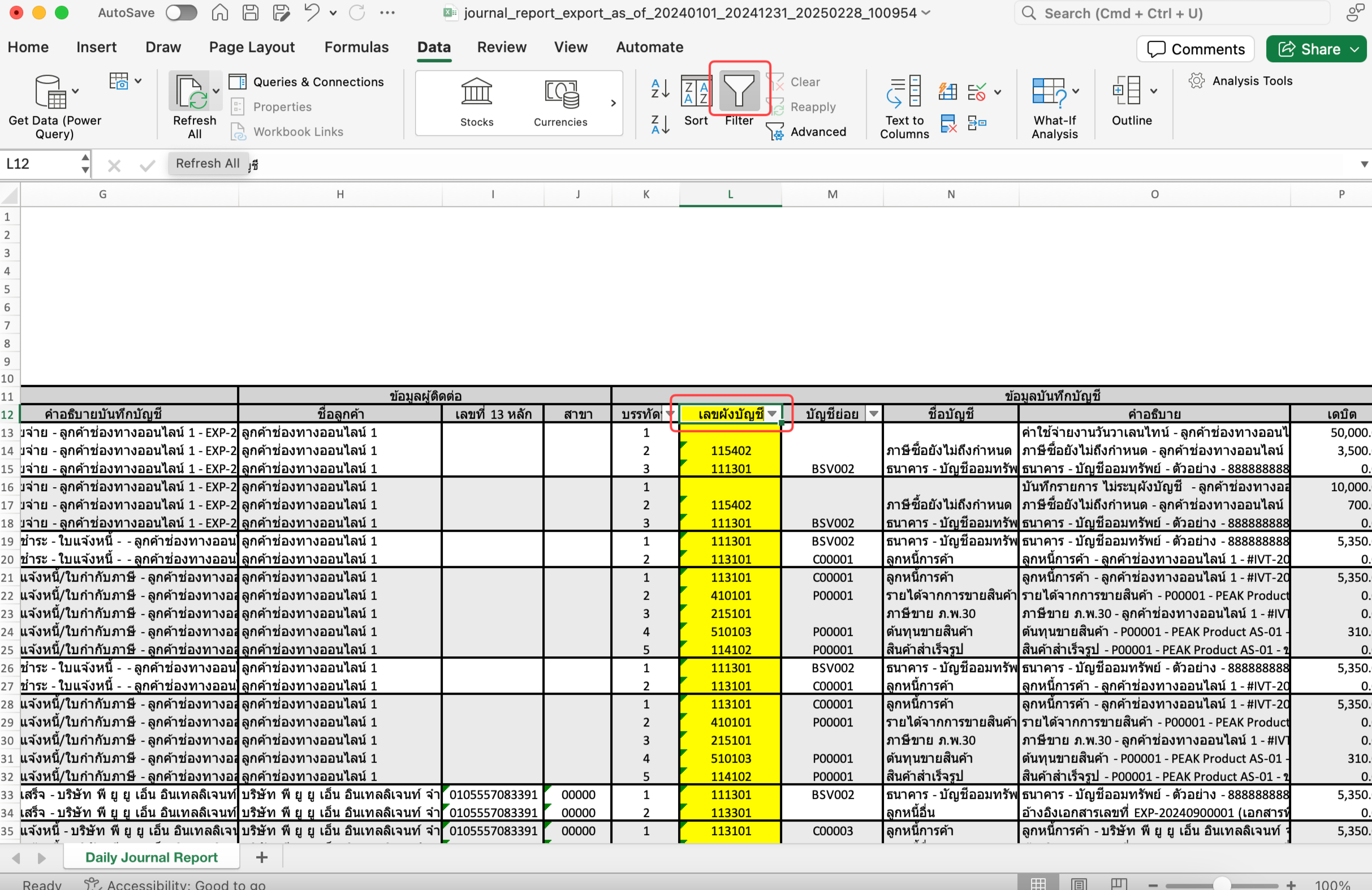The height and width of the screenshot is (890, 1372).
Task: Click the Share button
Action: (1309, 49)
